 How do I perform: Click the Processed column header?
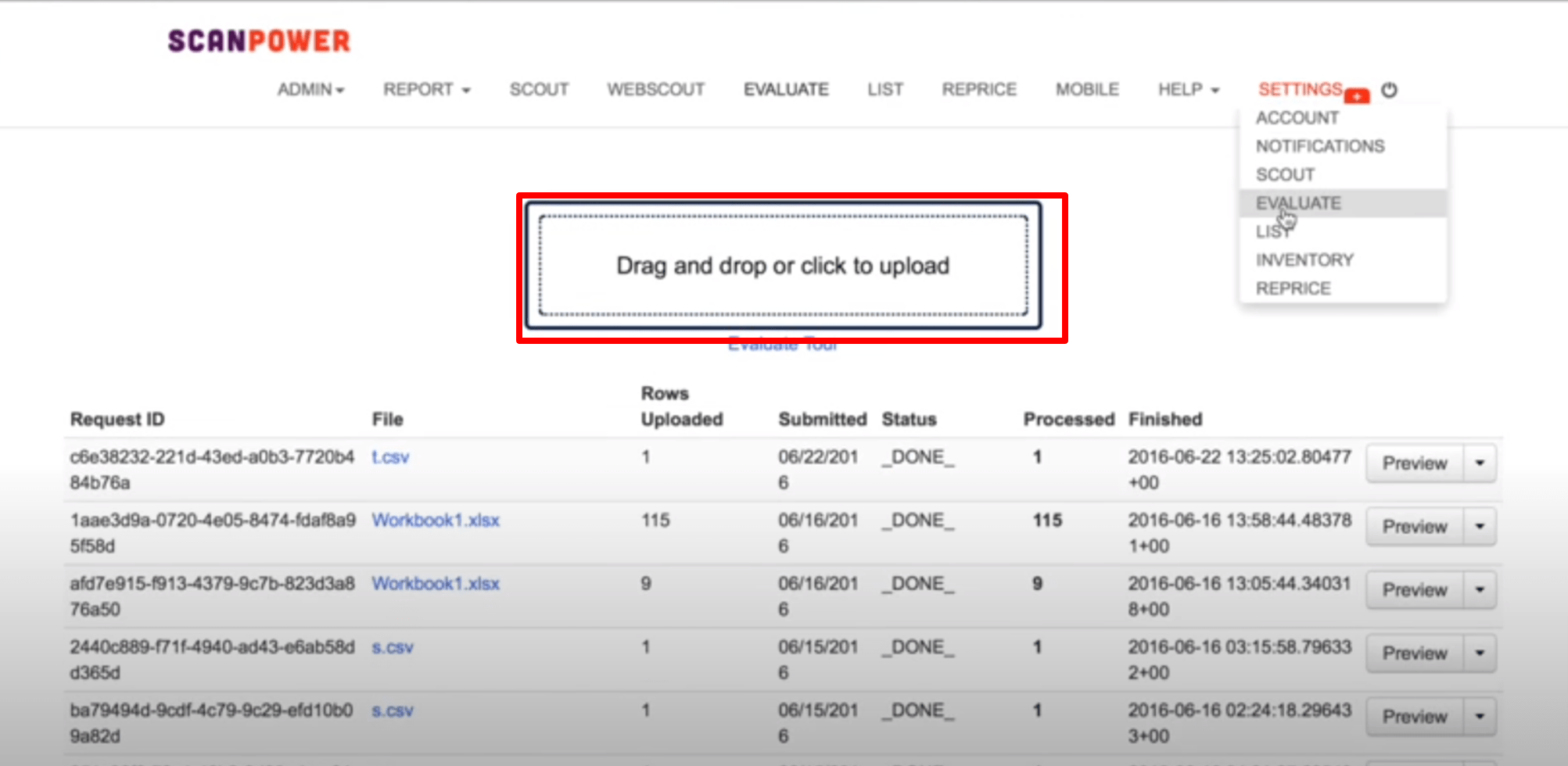(1069, 419)
